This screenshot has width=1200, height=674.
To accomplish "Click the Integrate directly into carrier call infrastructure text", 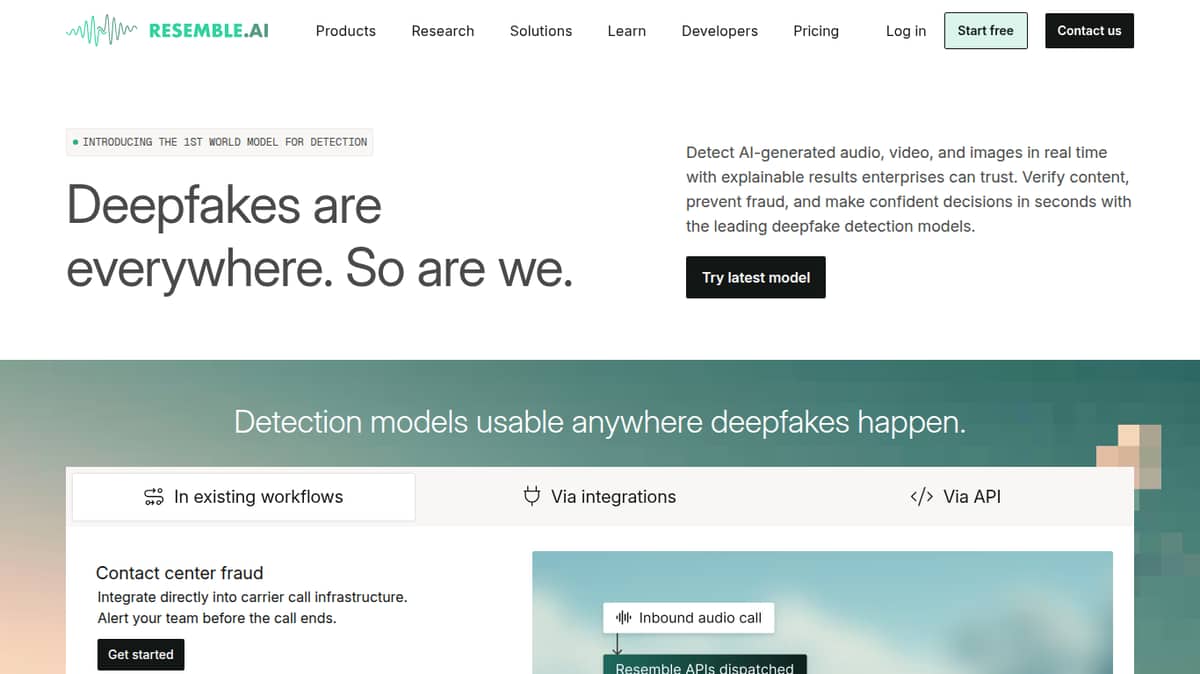I will click(252, 597).
